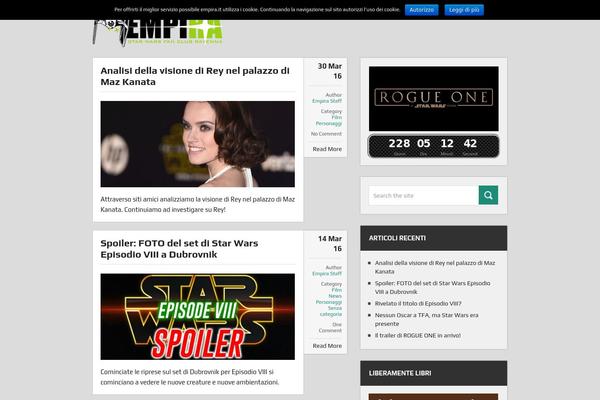
Task: Open article title about Rey's vision
Action: 195,76
